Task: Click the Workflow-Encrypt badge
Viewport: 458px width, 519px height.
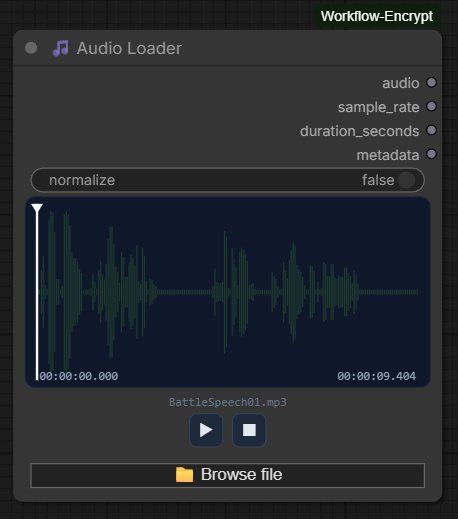Action: point(377,16)
